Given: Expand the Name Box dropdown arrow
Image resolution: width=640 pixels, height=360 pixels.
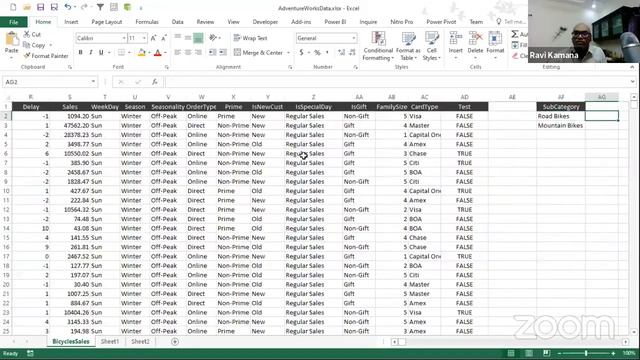Looking at the screenshot, I should [x=93, y=82].
